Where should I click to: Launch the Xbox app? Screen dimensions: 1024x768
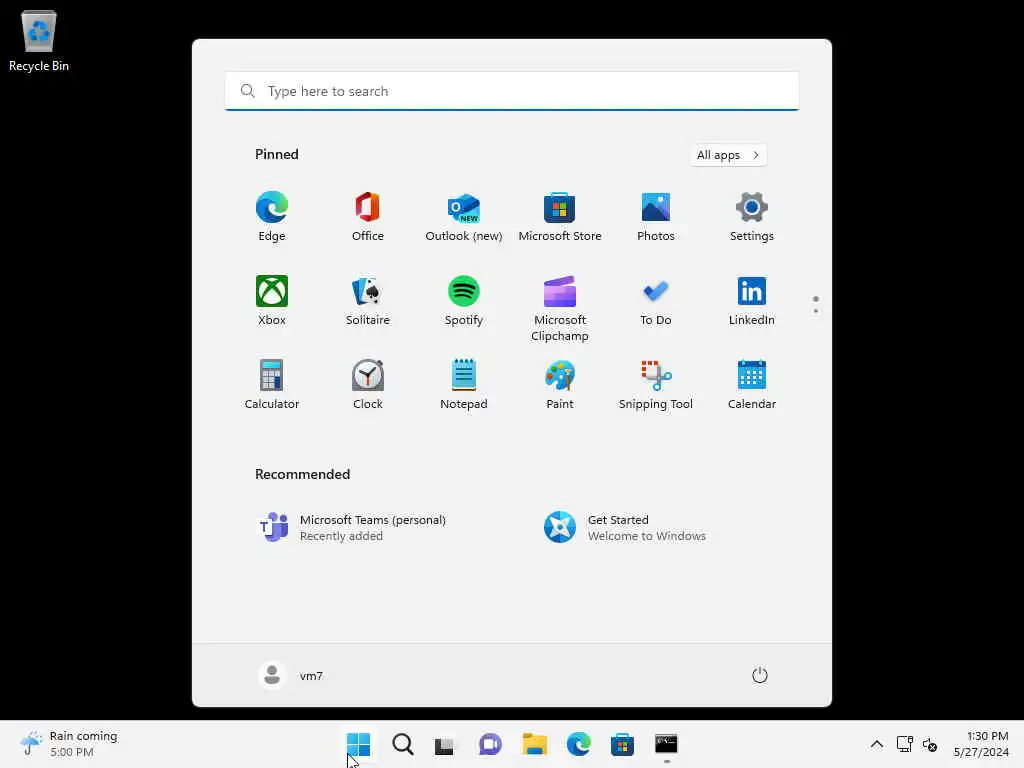click(x=272, y=300)
